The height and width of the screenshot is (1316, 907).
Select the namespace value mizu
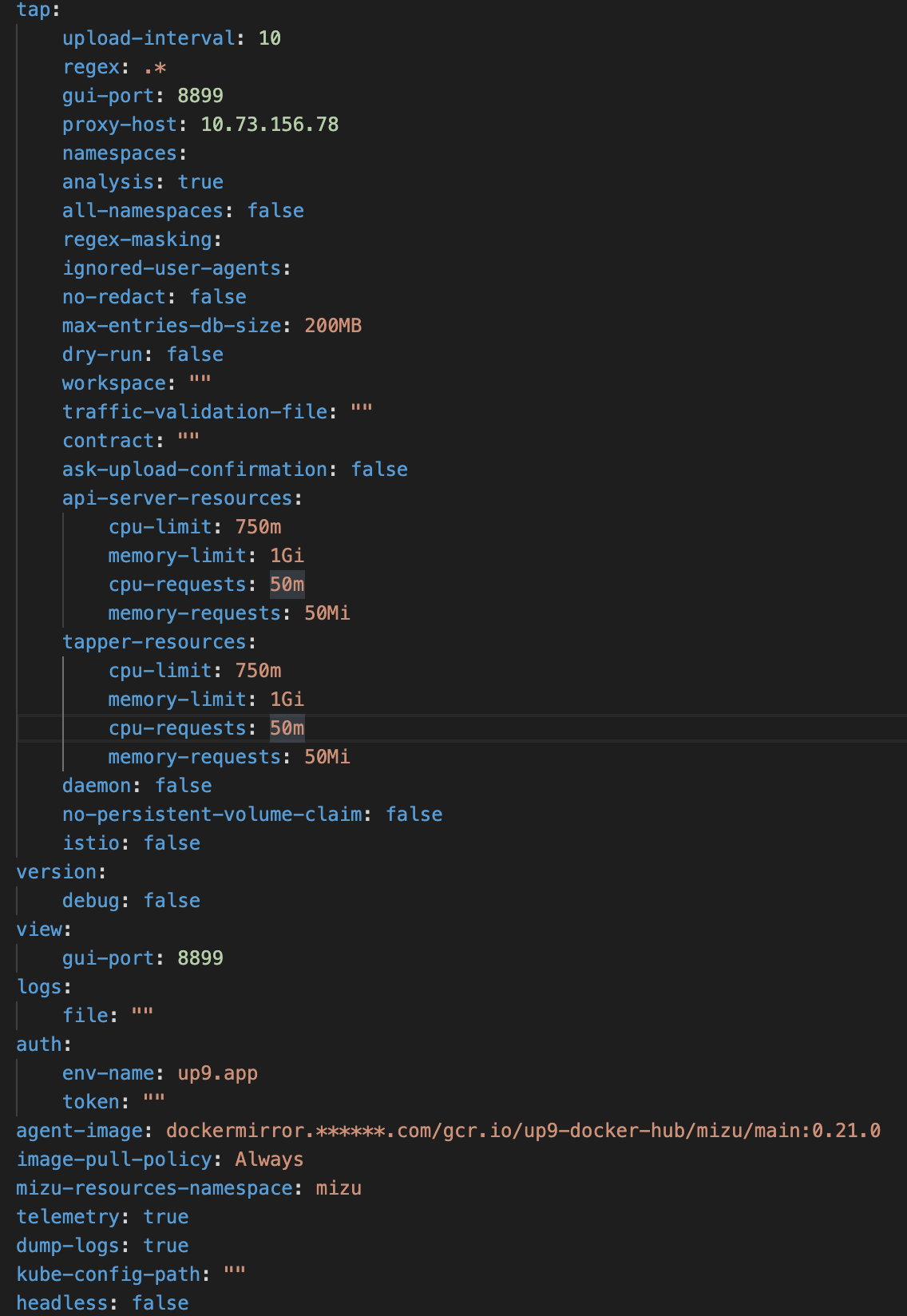pyautogui.click(x=339, y=1188)
